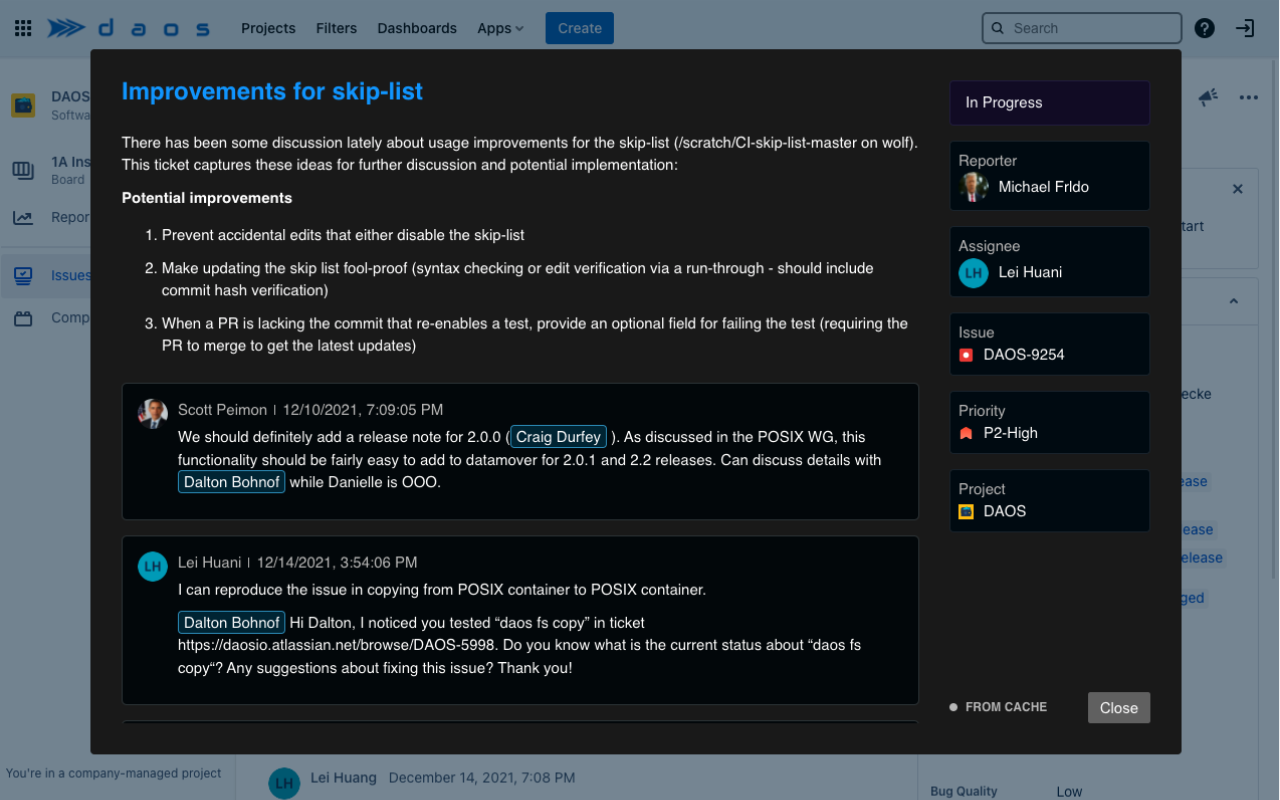Click the Lei Huani assignee name
1280x800 pixels.
point(1030,273)
